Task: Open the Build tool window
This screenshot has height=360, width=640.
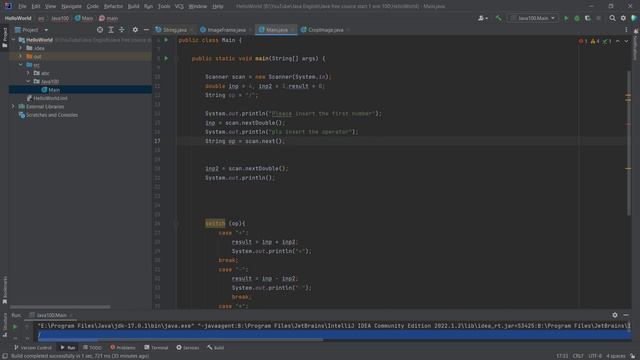Action: [216, 348]
